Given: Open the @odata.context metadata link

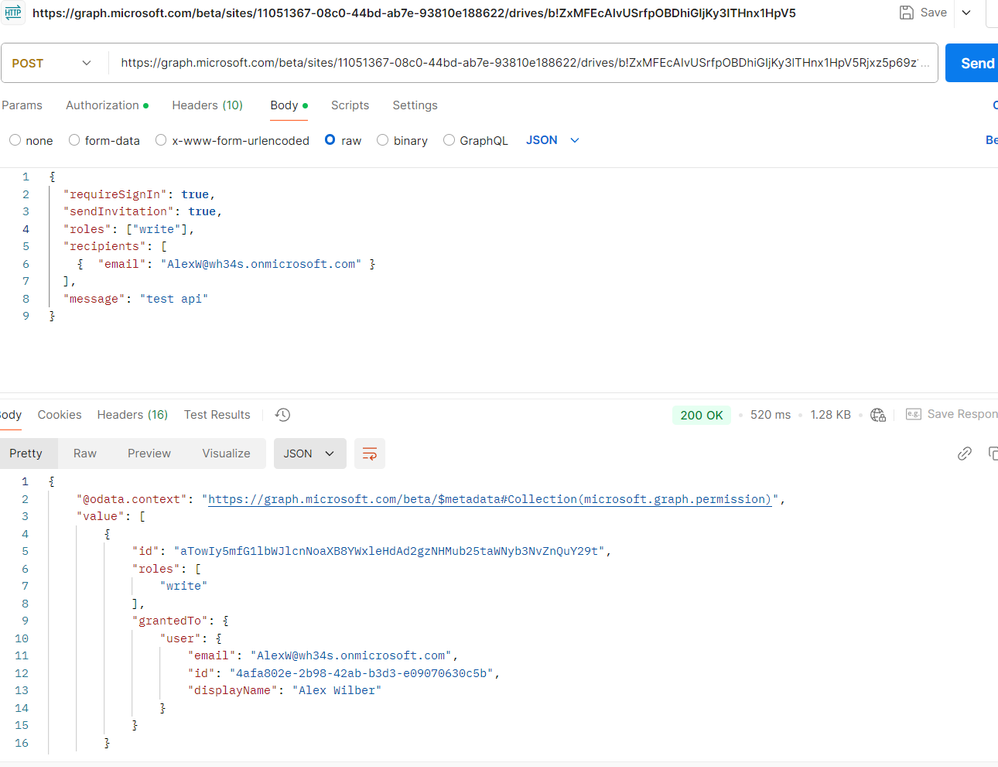Looking at the screenshot, I should coord(489,499).
